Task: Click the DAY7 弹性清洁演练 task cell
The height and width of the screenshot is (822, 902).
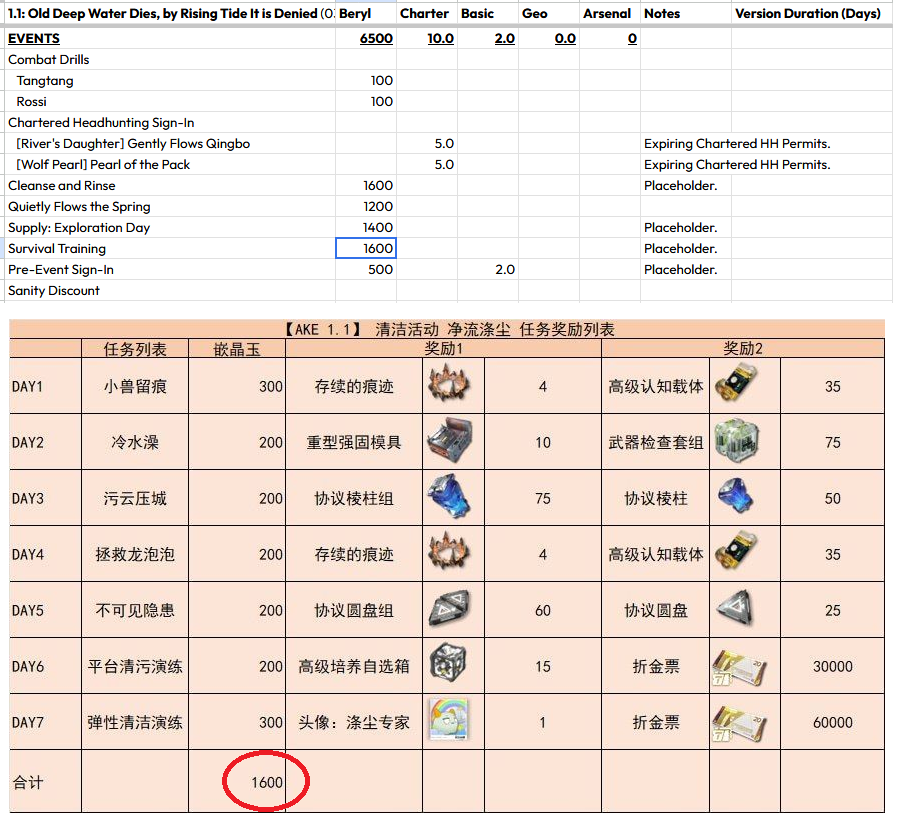Action: 135,722
